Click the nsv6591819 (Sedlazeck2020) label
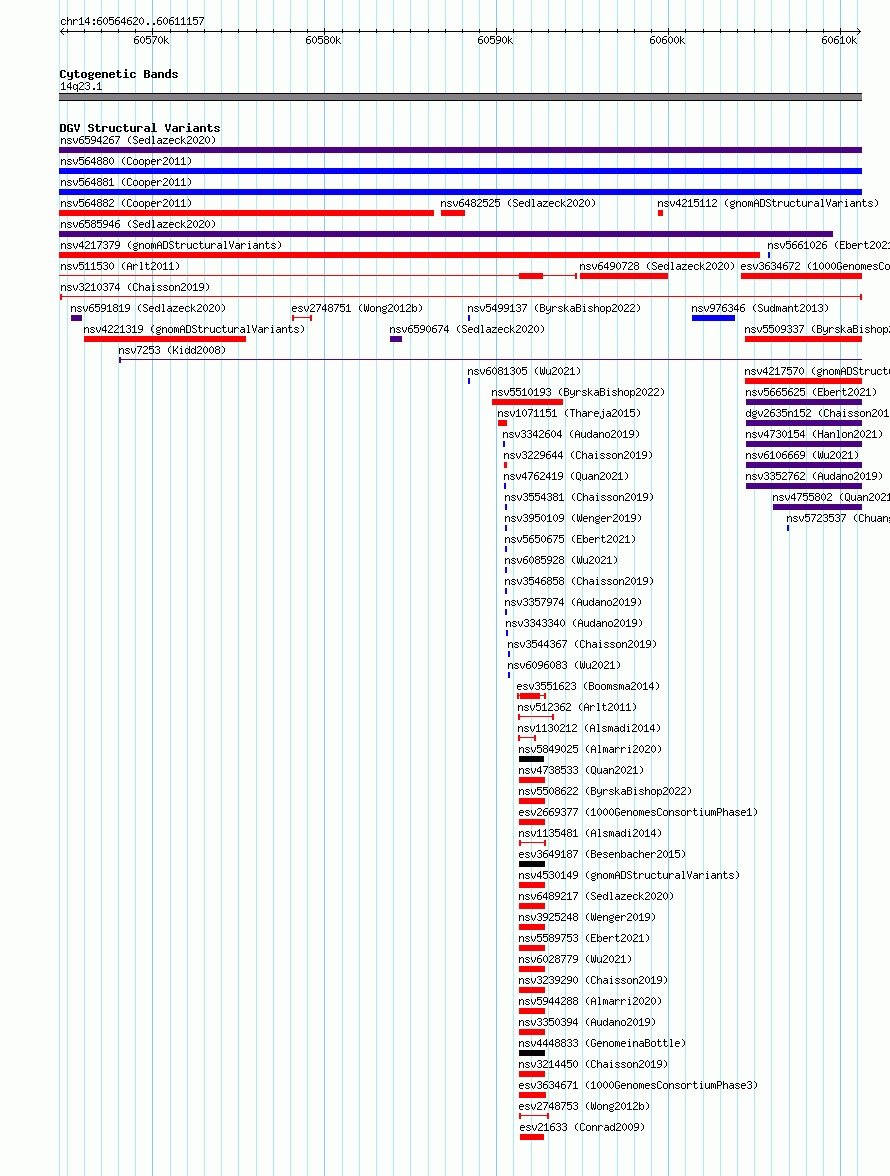890x1176 pixels. (148, 308)
